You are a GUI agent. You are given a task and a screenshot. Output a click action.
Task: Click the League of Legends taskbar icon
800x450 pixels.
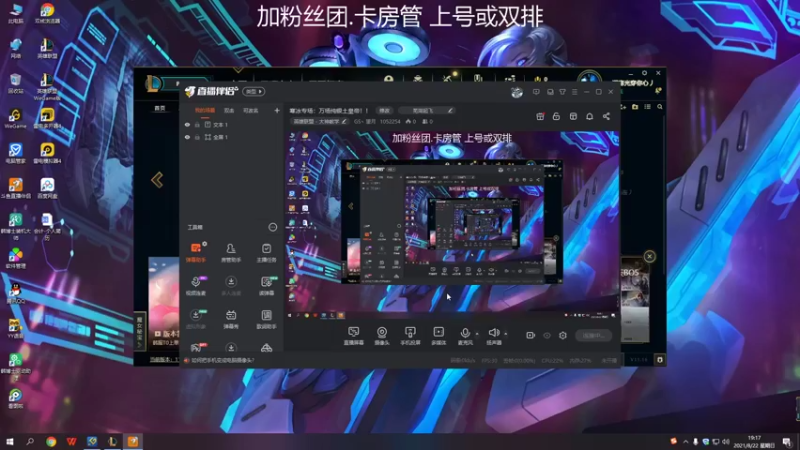pyautogui.click(x=113, y=442)
